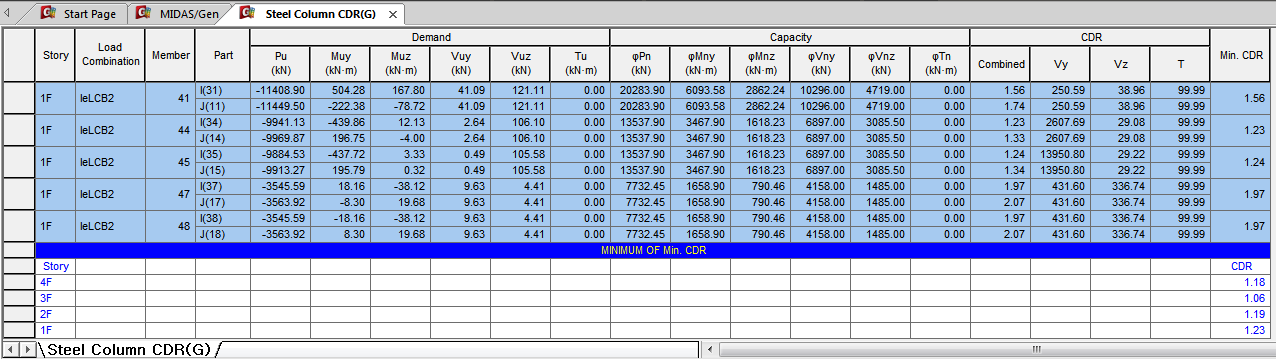
Task: Select the φPn (kN) capacity header
Action: coord(640,64)
